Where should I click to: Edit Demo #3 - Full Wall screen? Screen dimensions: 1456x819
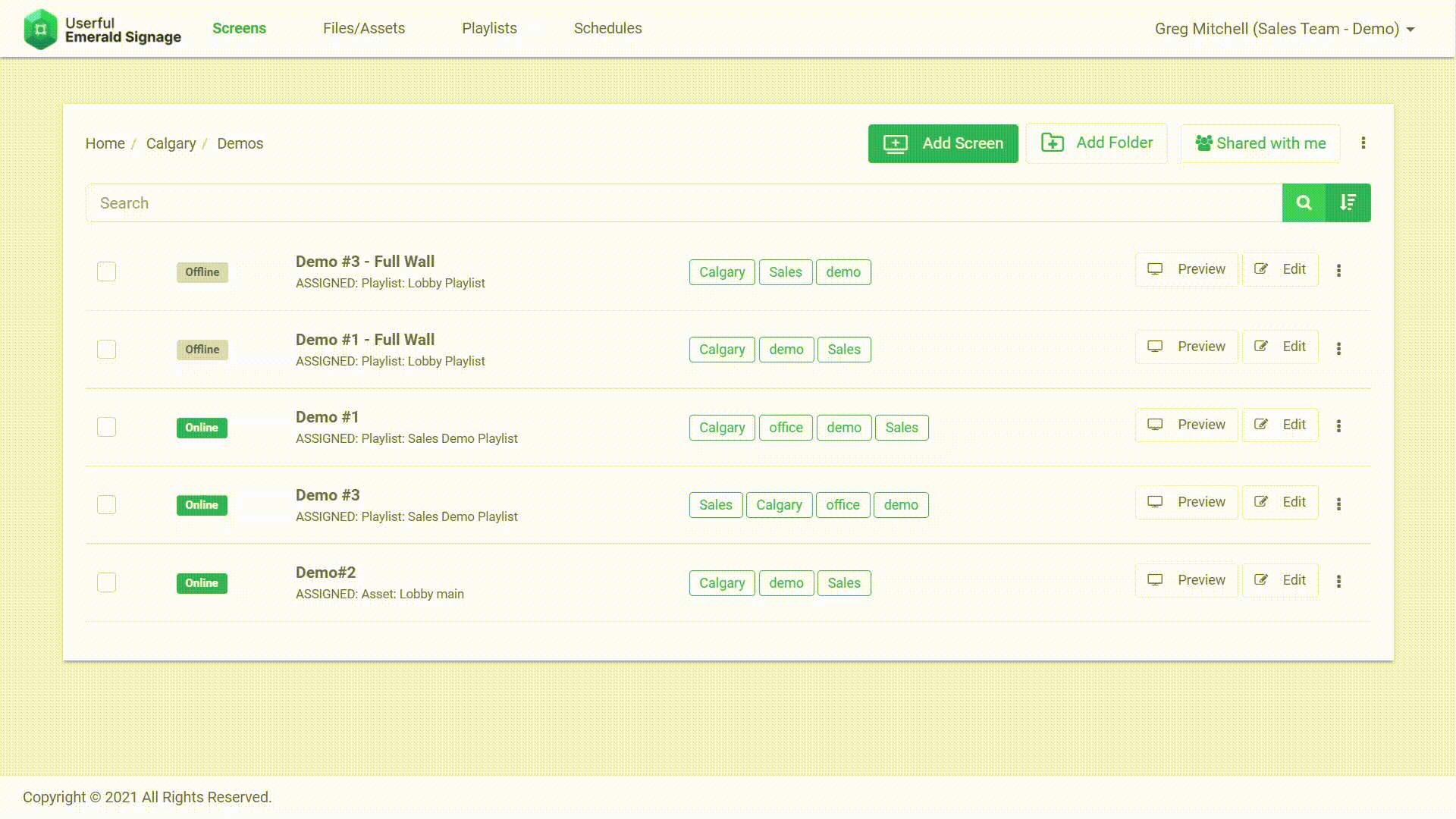[1280, 269]
